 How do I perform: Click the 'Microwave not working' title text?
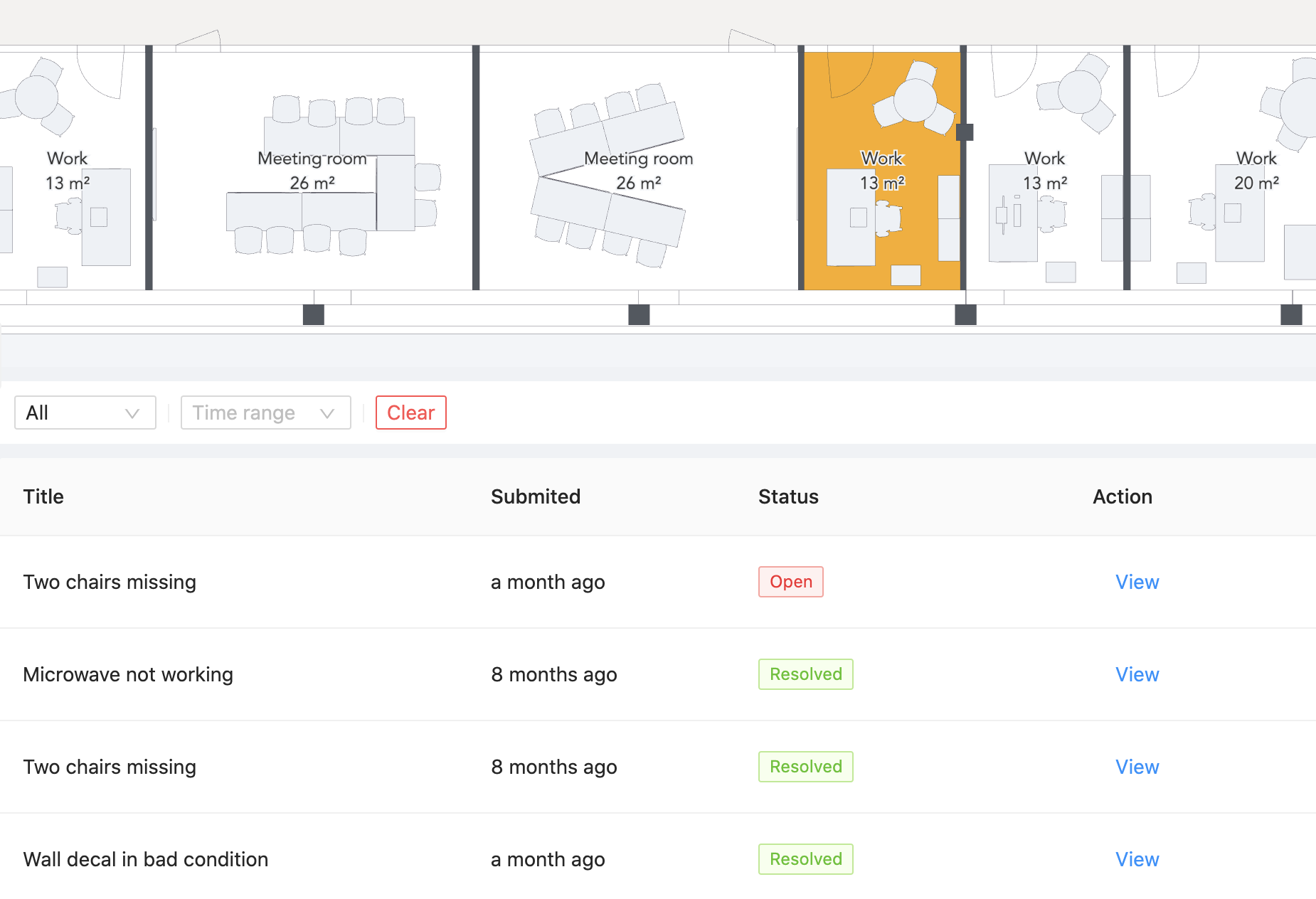pyautogui.click(x=128, y=674)
